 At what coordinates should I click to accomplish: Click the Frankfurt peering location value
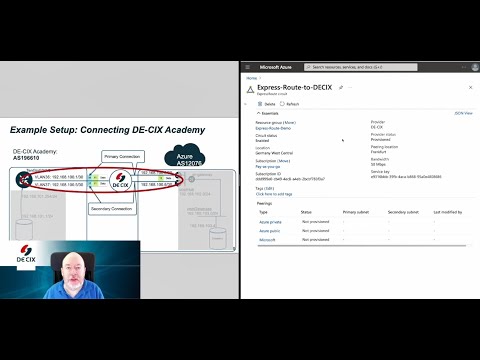[x=378, y=152]
